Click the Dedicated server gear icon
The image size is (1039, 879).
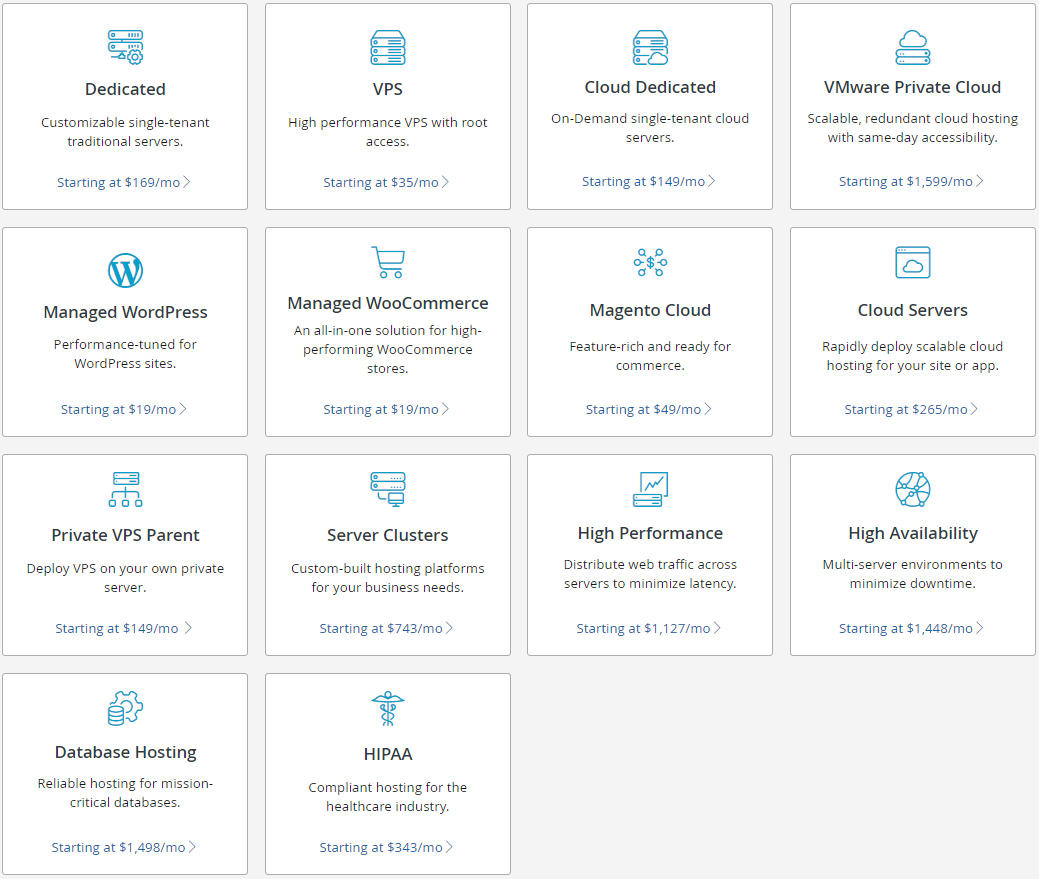pyautogui.click(x=125, y=47)
